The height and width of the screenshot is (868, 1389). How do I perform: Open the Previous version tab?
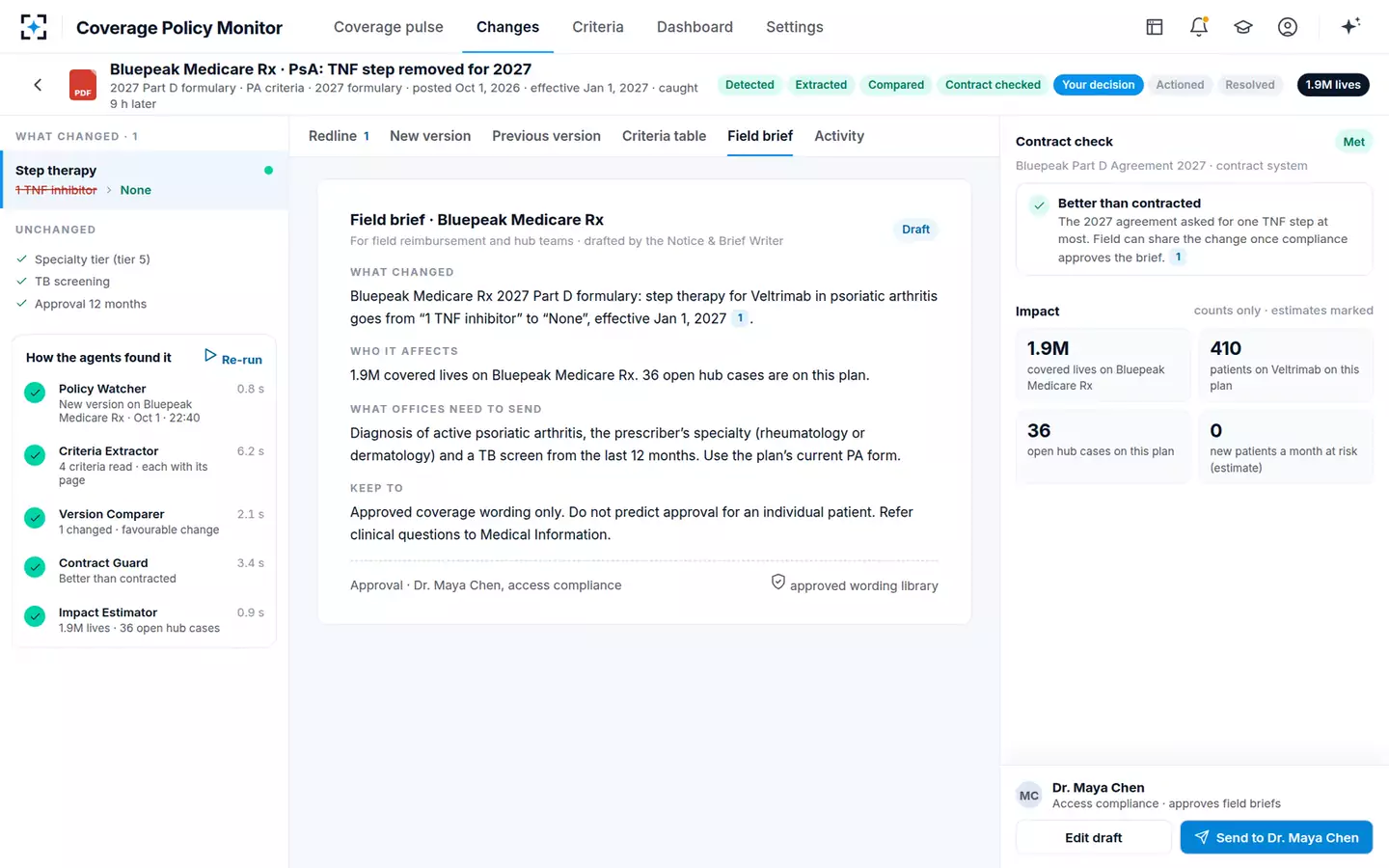click(546, 136)
